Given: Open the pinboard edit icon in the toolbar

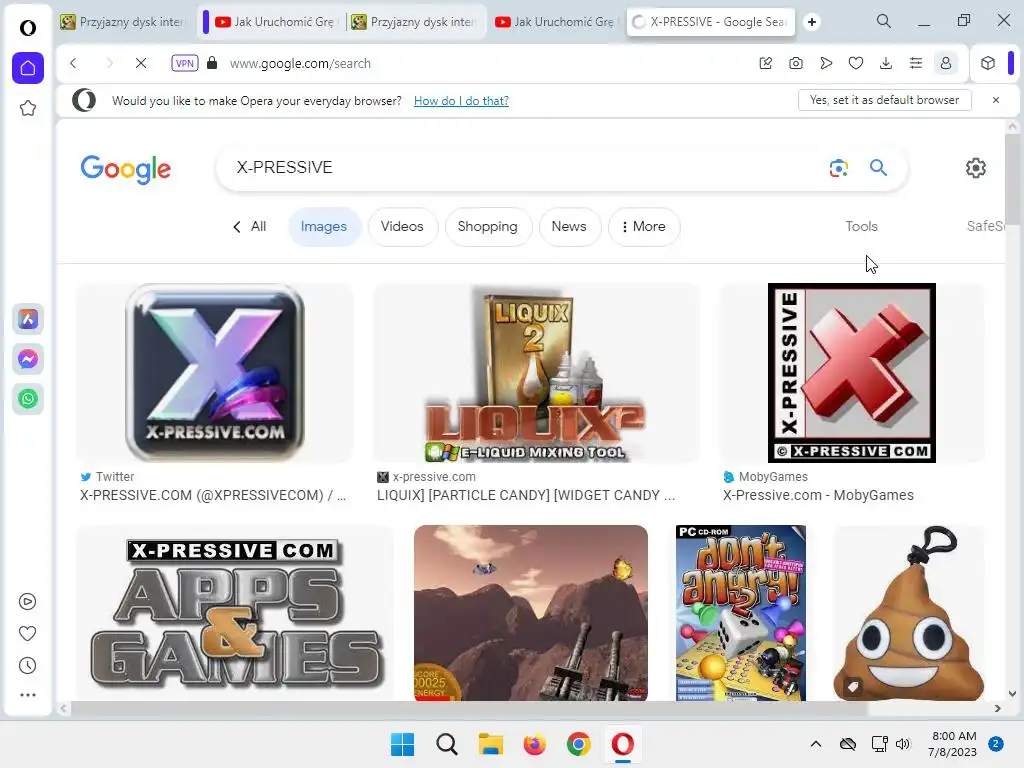Looking at the screenshot, I should click(765, 63).
